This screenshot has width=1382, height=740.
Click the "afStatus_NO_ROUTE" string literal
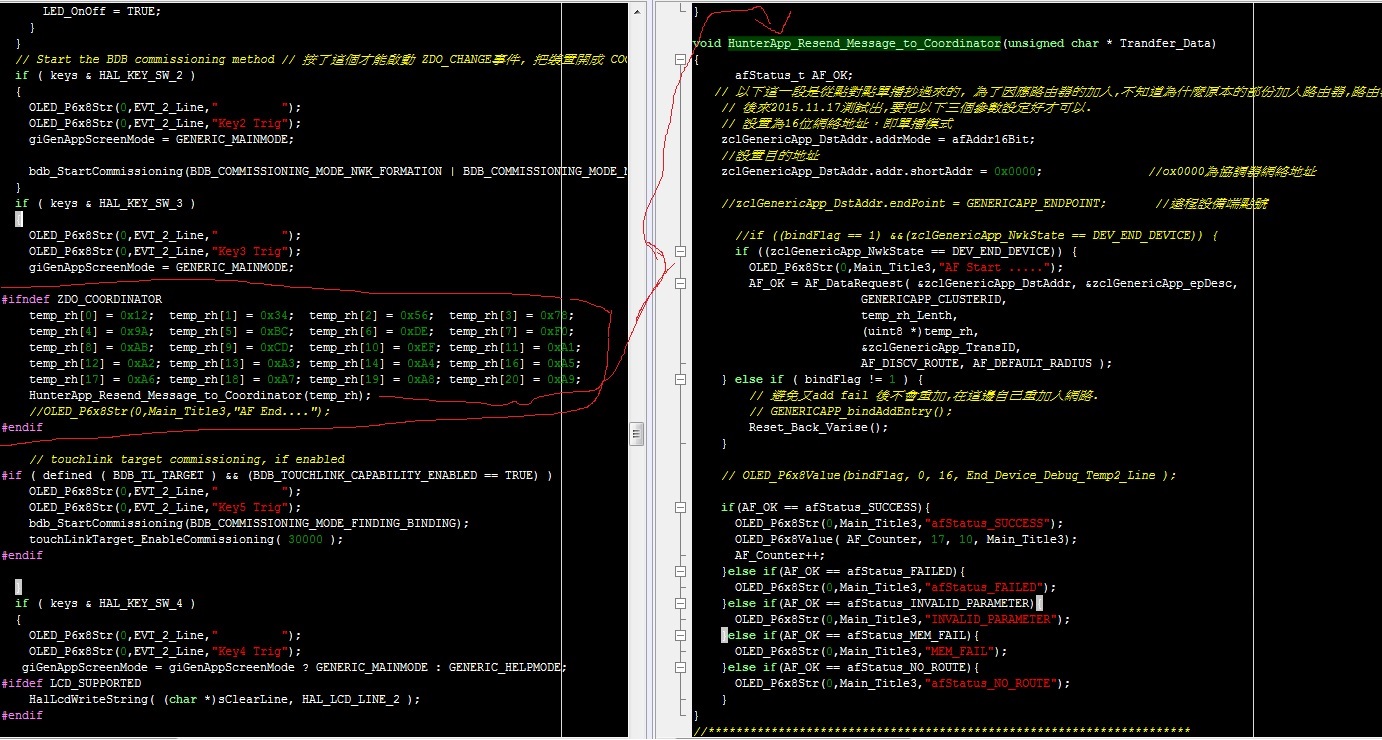point(990,683)
